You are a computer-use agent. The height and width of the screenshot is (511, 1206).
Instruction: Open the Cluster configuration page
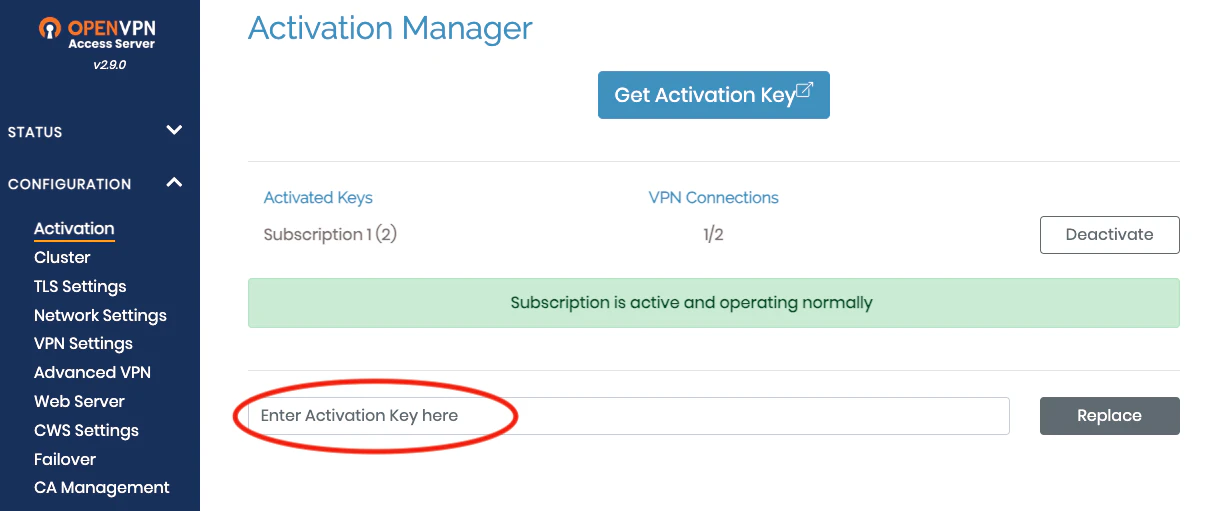click(x=62, y=257)
